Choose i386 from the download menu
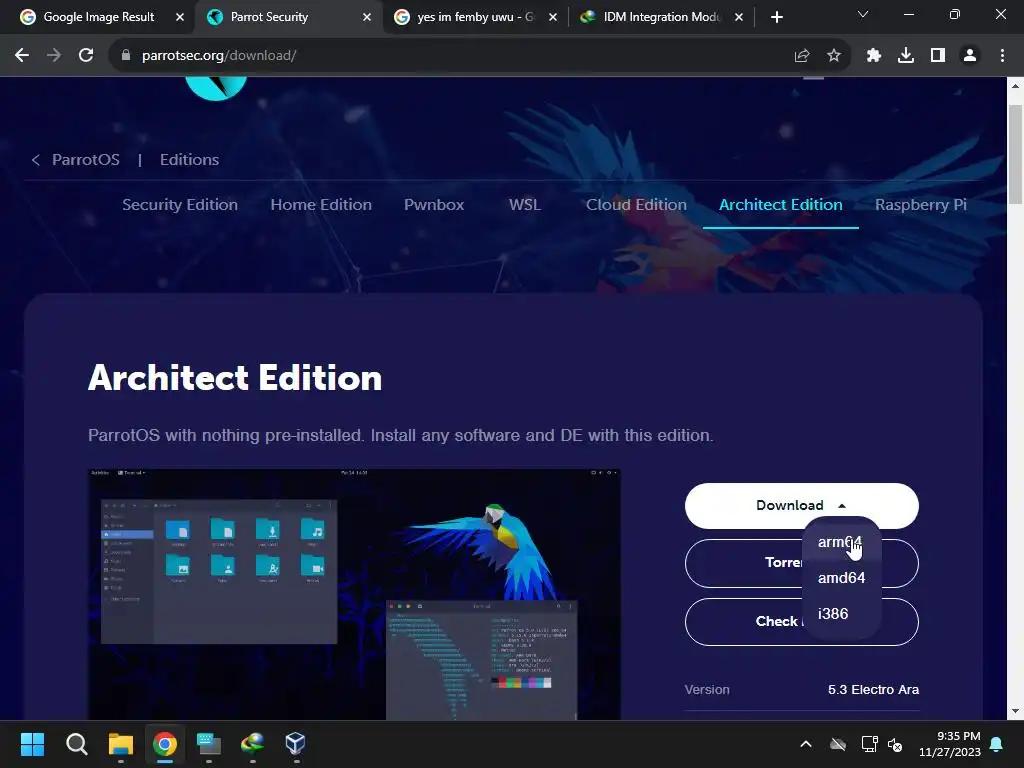This screenshot has height=768, width=1024. click(833, 614)
